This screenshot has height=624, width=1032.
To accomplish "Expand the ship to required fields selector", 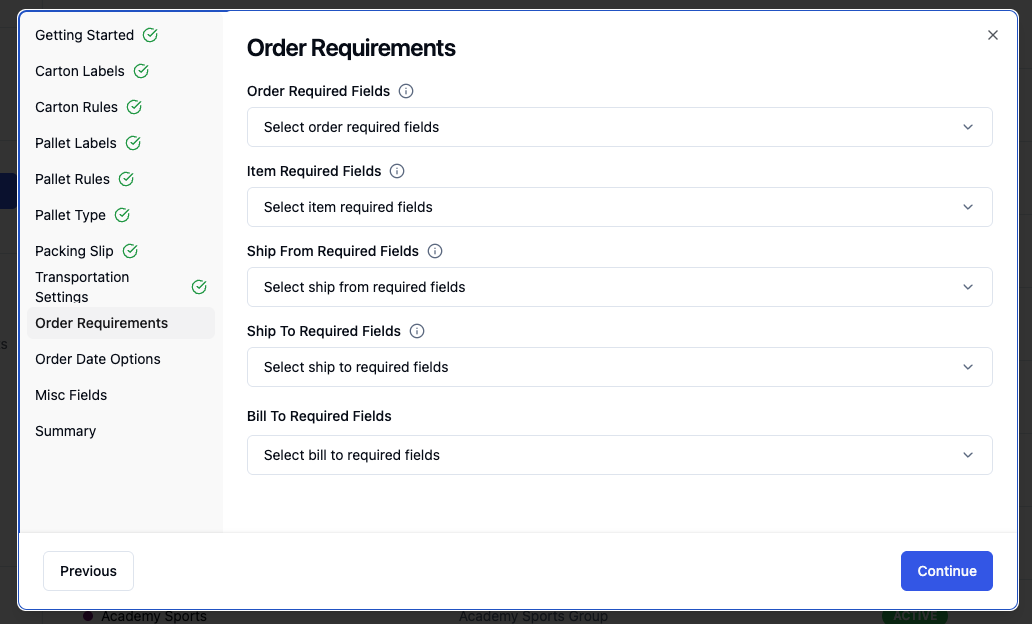I will 619,367.
